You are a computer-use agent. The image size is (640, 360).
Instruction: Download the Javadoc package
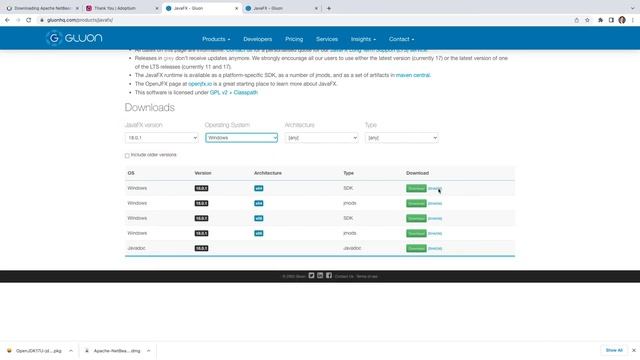416,248
